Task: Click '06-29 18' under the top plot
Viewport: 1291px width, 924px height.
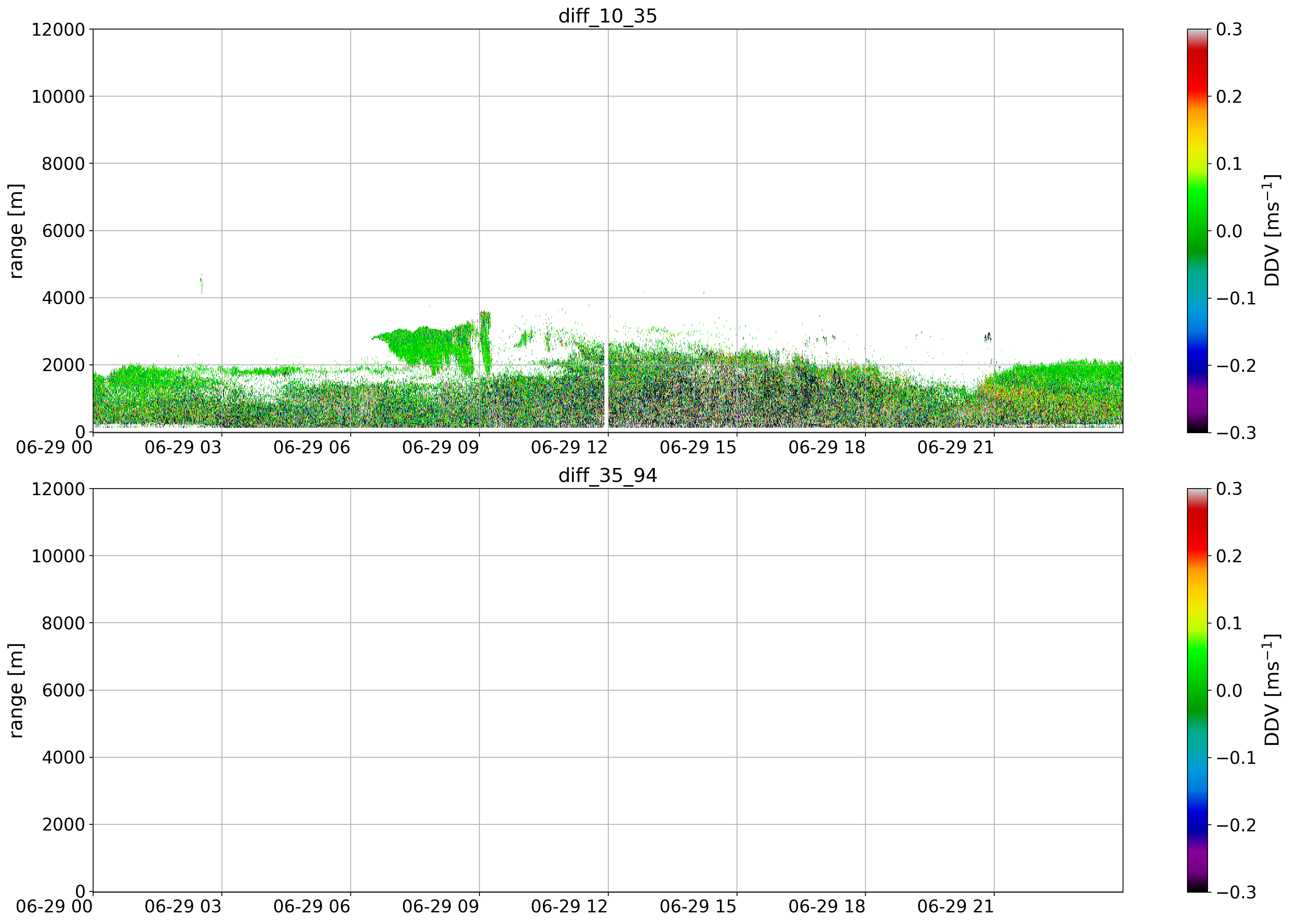Action: tap(827, 447)
